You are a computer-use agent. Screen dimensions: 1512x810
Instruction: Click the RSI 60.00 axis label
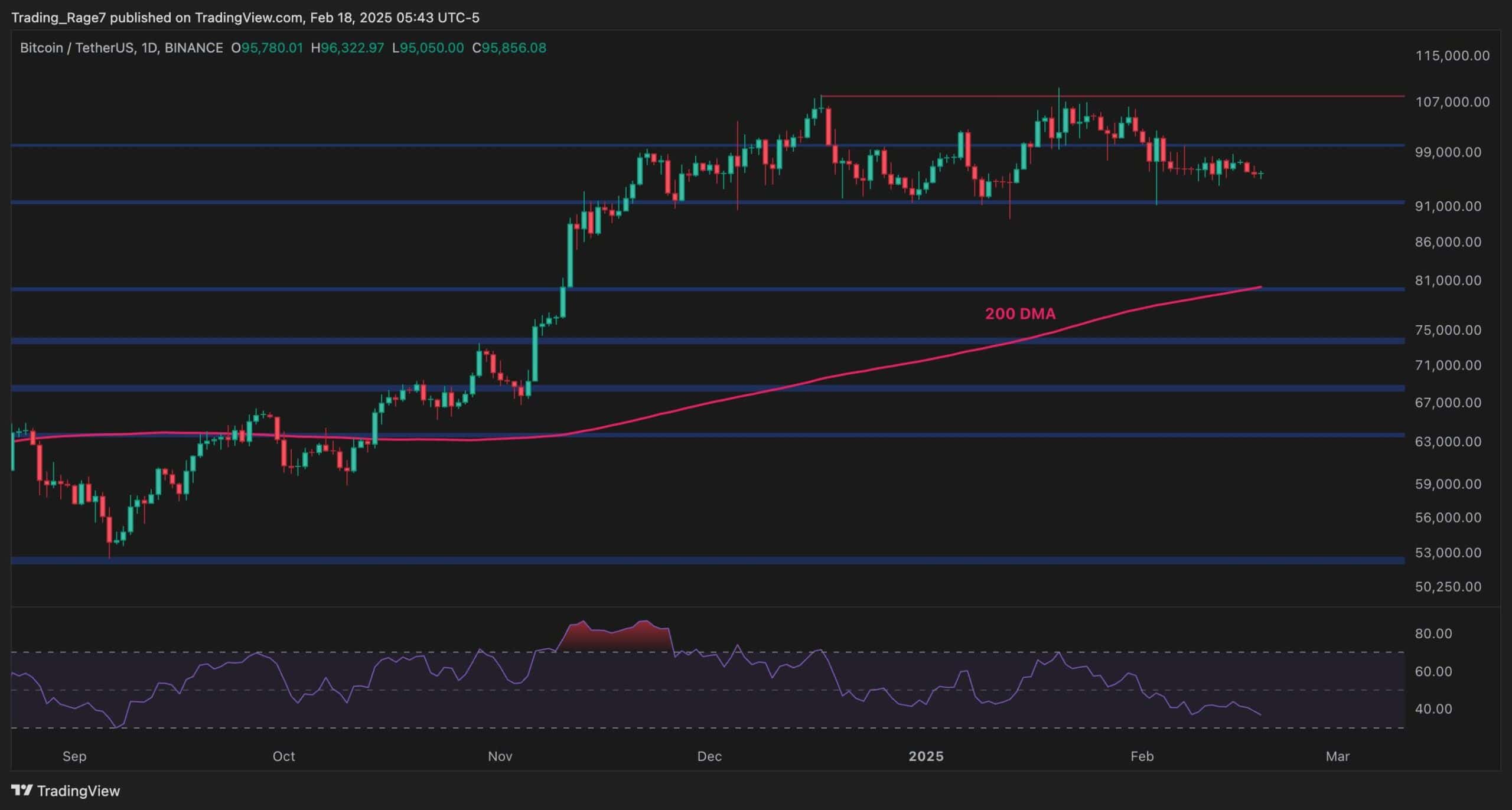(x=1433, y=672)
